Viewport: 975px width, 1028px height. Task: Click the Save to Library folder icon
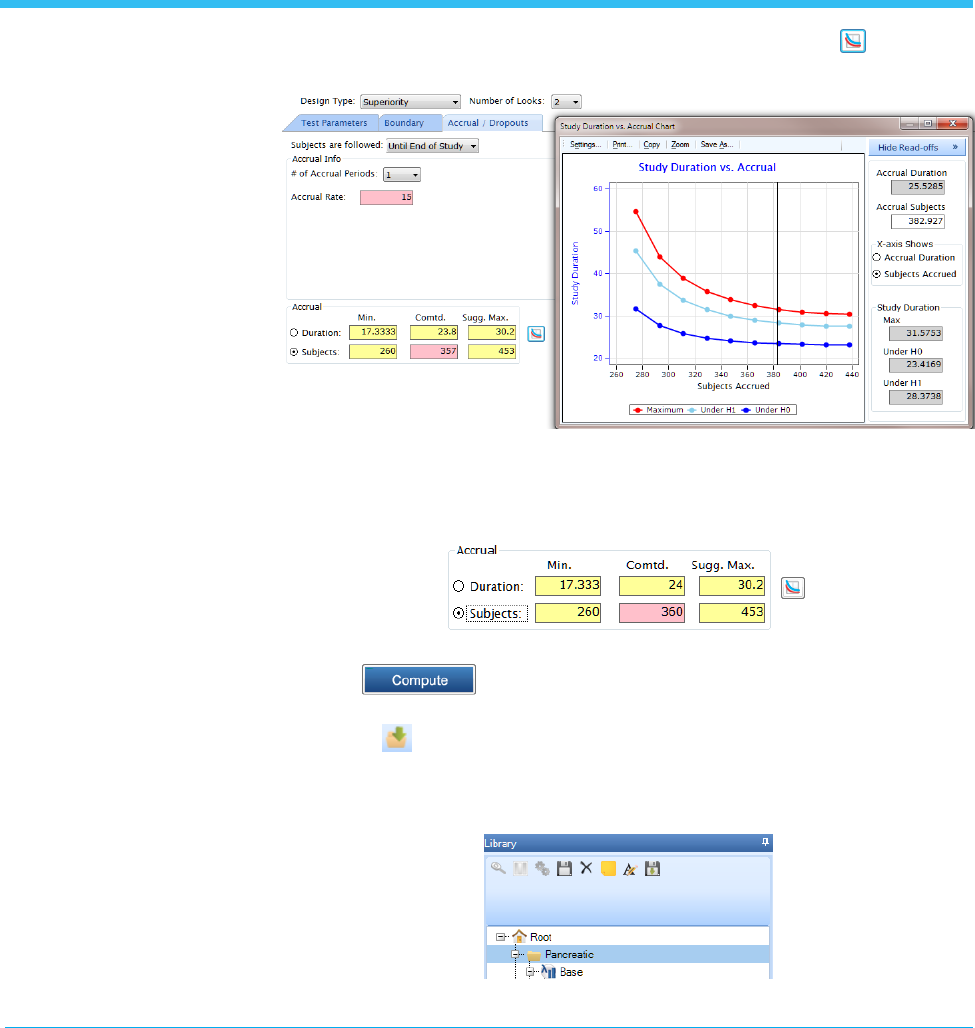pos(397,738)
